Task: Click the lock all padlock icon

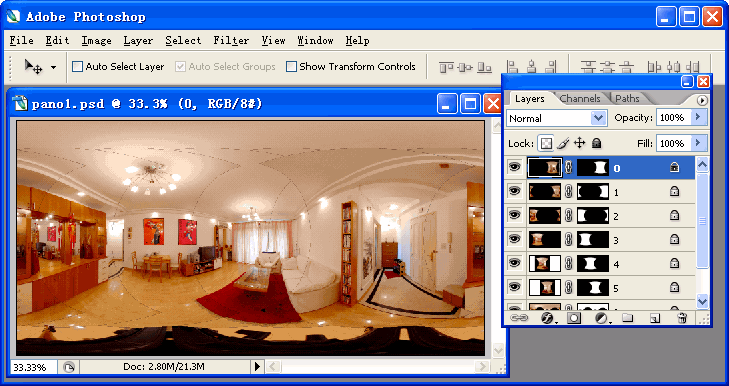Action: pyautogui.click(x=596, y=143)
